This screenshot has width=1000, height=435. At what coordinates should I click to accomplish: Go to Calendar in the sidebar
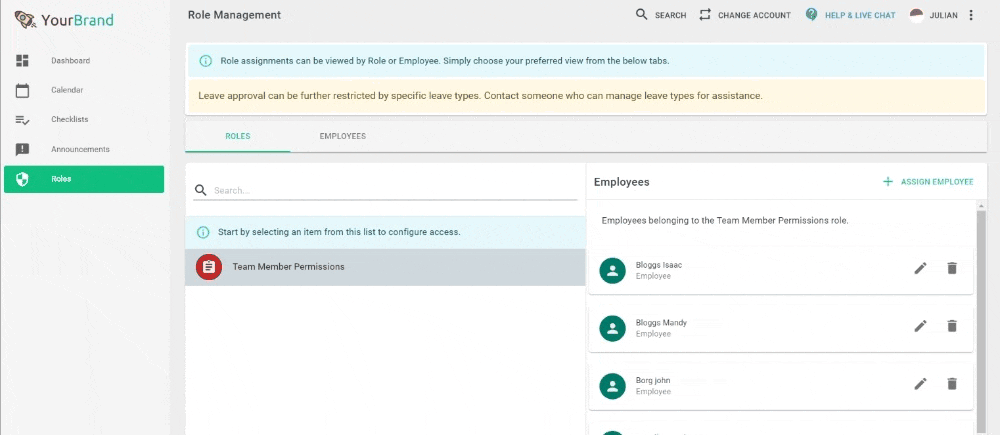[x=67, y=90]
